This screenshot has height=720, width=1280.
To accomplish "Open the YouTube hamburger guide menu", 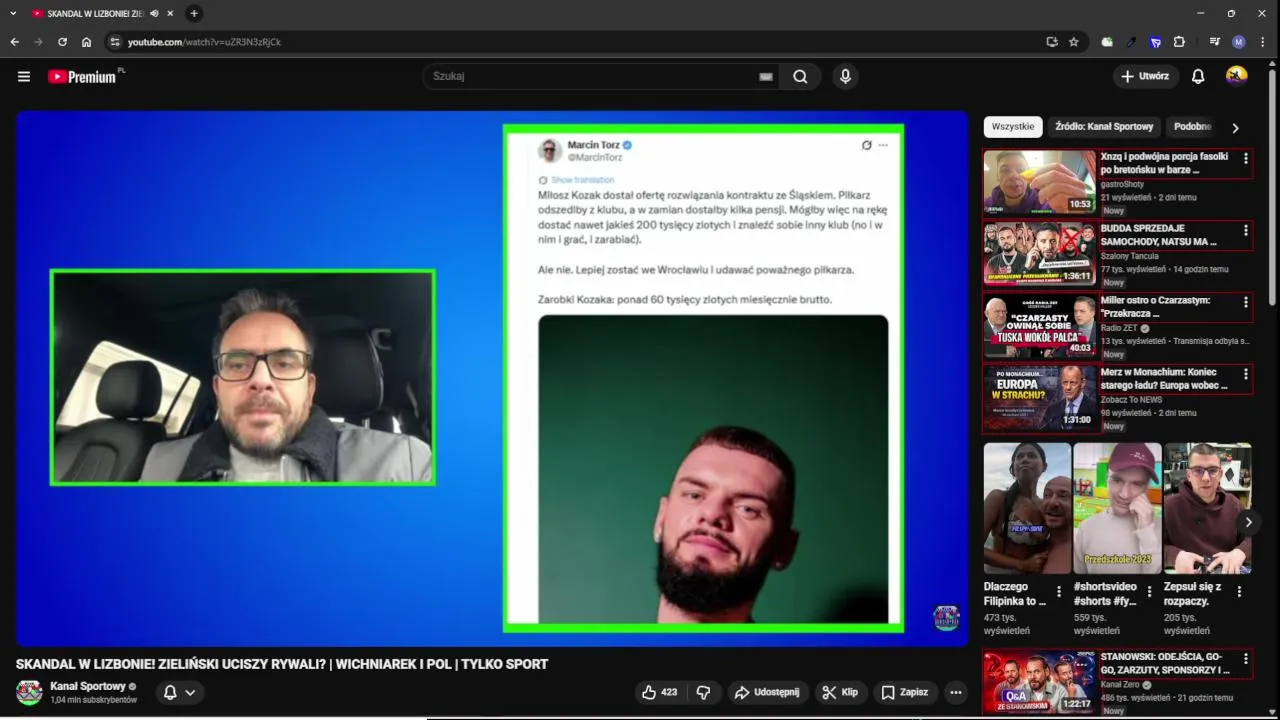I will click(24, 76).
